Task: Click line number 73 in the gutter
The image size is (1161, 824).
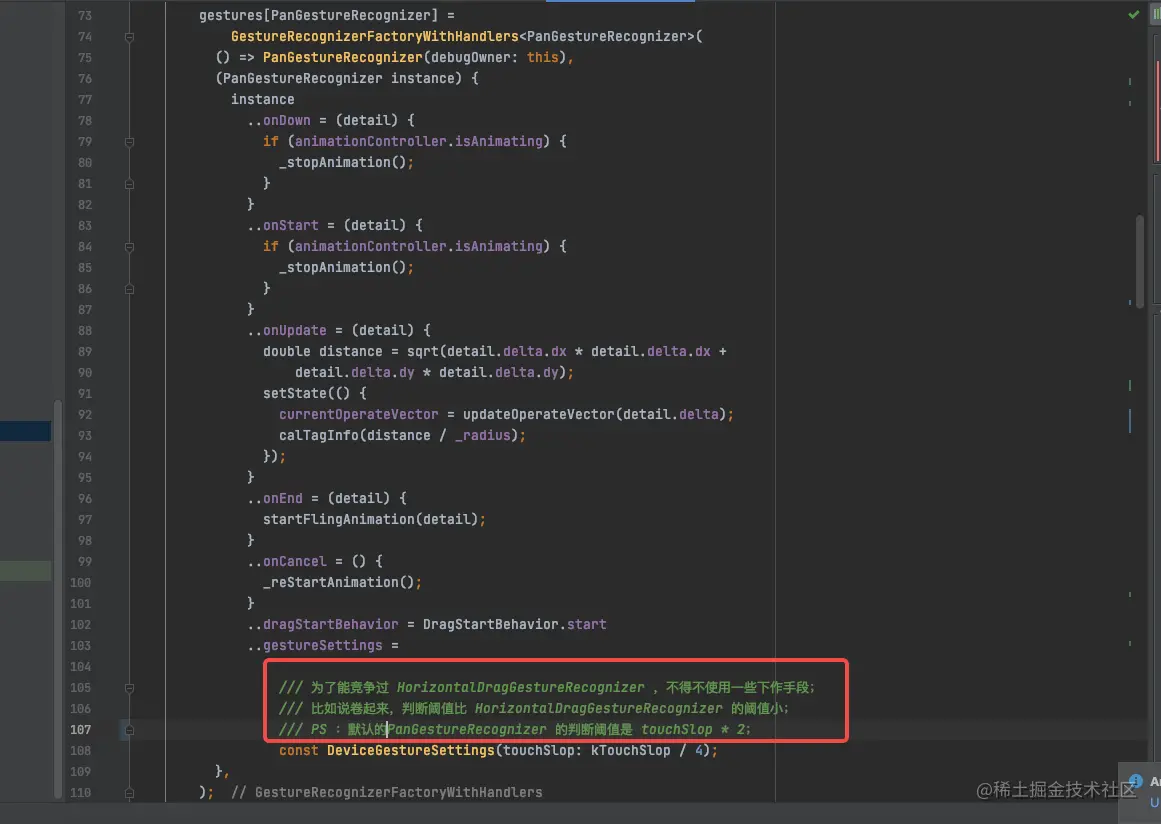Action: 84,16
